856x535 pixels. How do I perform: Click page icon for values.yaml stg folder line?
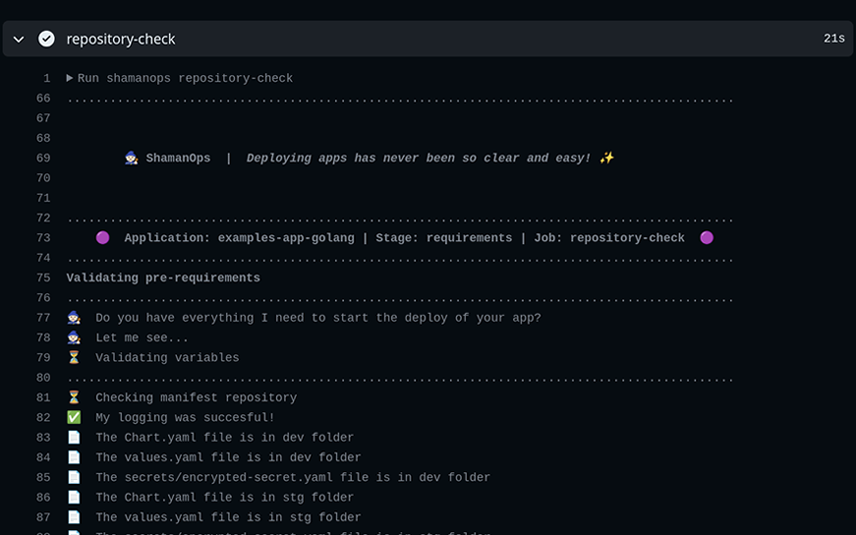(74, 517)
